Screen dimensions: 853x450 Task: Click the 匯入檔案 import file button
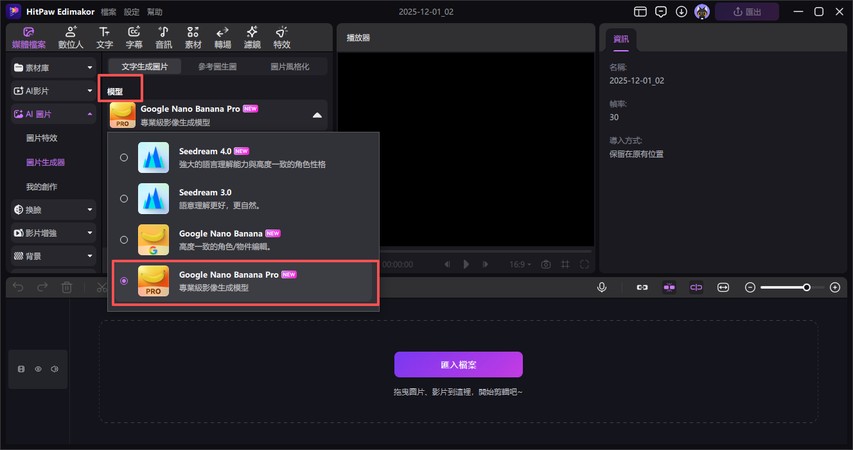tap(458, 364)
